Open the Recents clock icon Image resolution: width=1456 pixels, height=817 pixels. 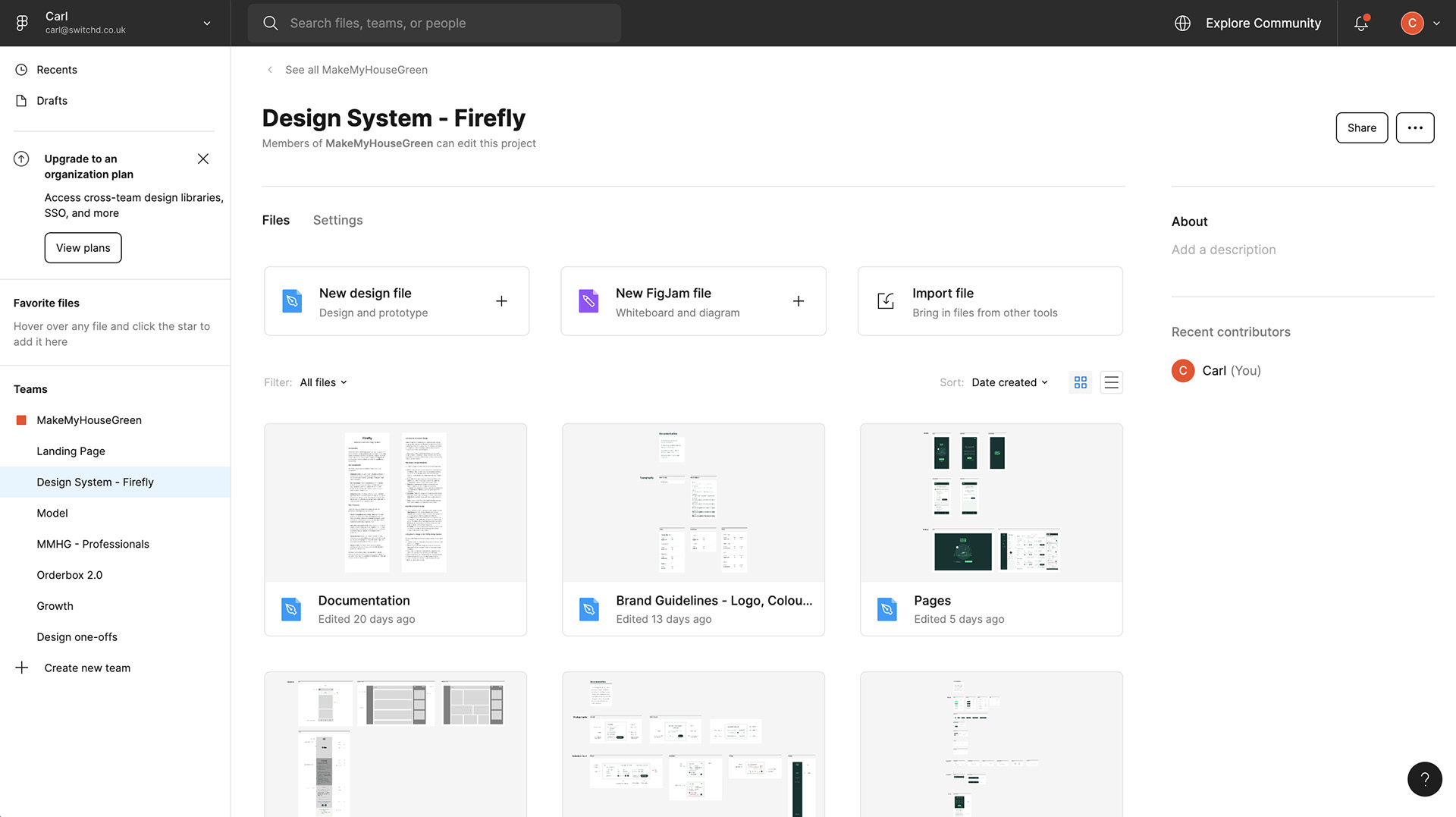coord(21,70)
